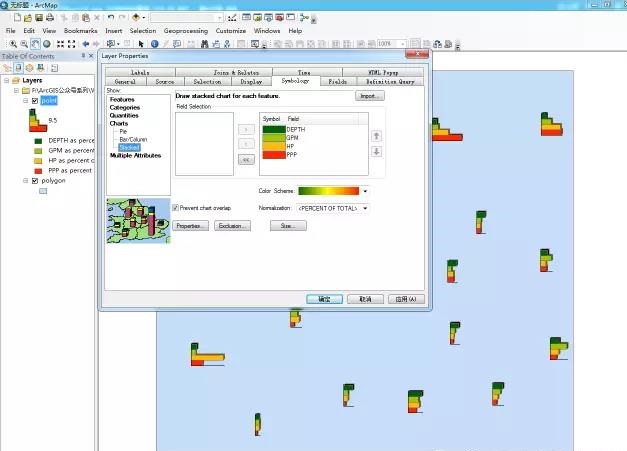This screenshot has width=627, height=451.
Task: Click the Paste clipboard icon
Action: point(86,18)
